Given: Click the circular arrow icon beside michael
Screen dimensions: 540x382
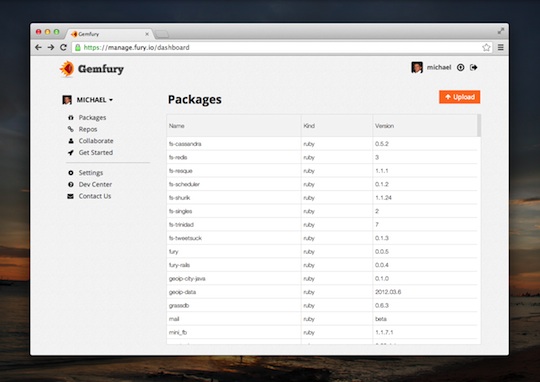Looking at the screenshot, I should (x=460, y=68).
